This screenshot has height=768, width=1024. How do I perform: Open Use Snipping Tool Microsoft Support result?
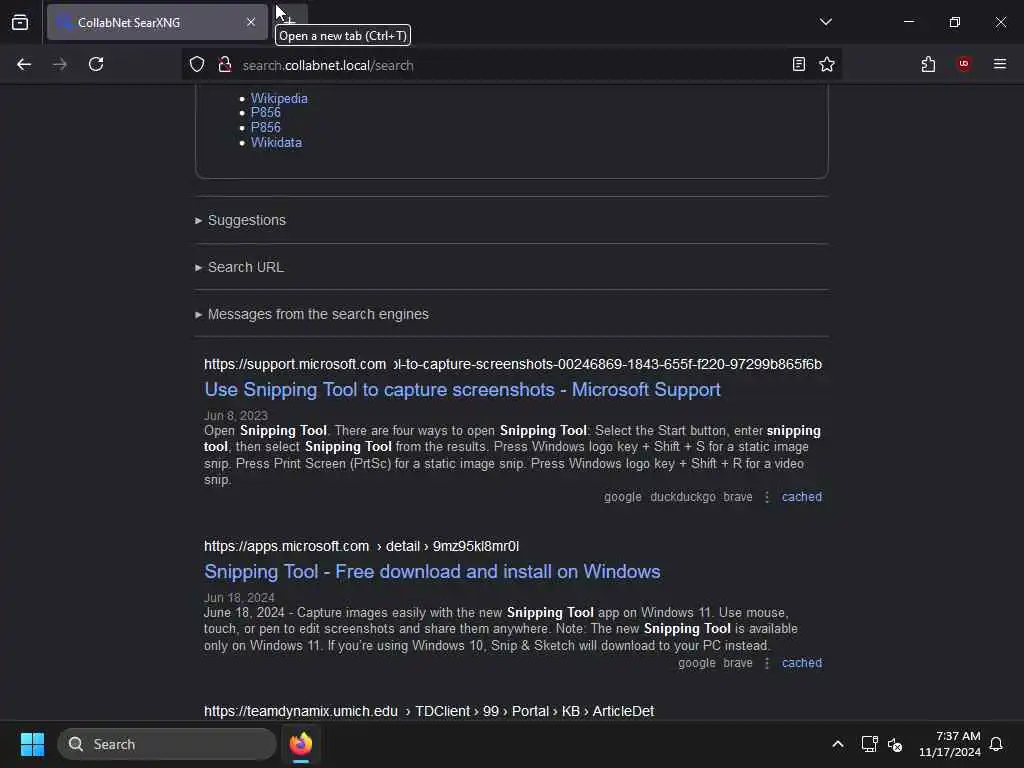pyautogui.click(x=462, y=390)
